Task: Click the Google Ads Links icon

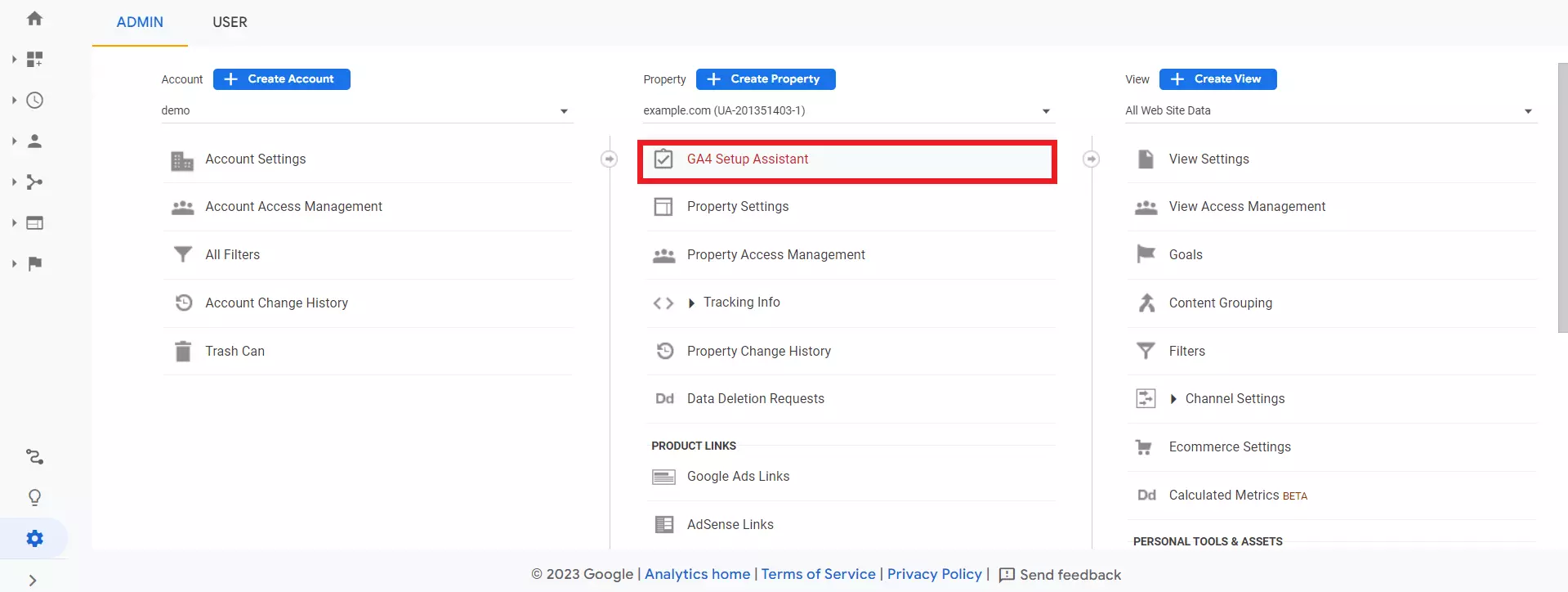Action: [663, 477]
